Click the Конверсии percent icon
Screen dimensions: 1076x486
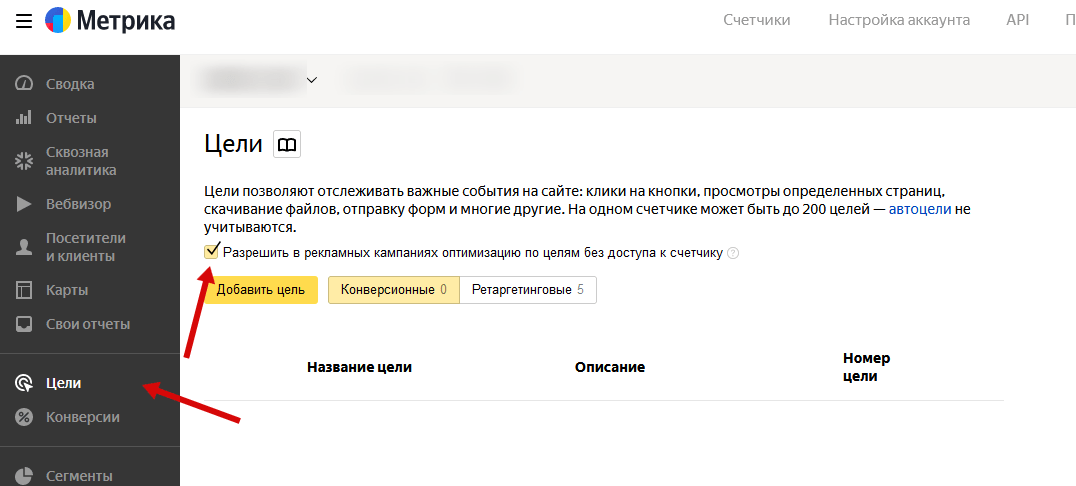[x=25, y=417]
